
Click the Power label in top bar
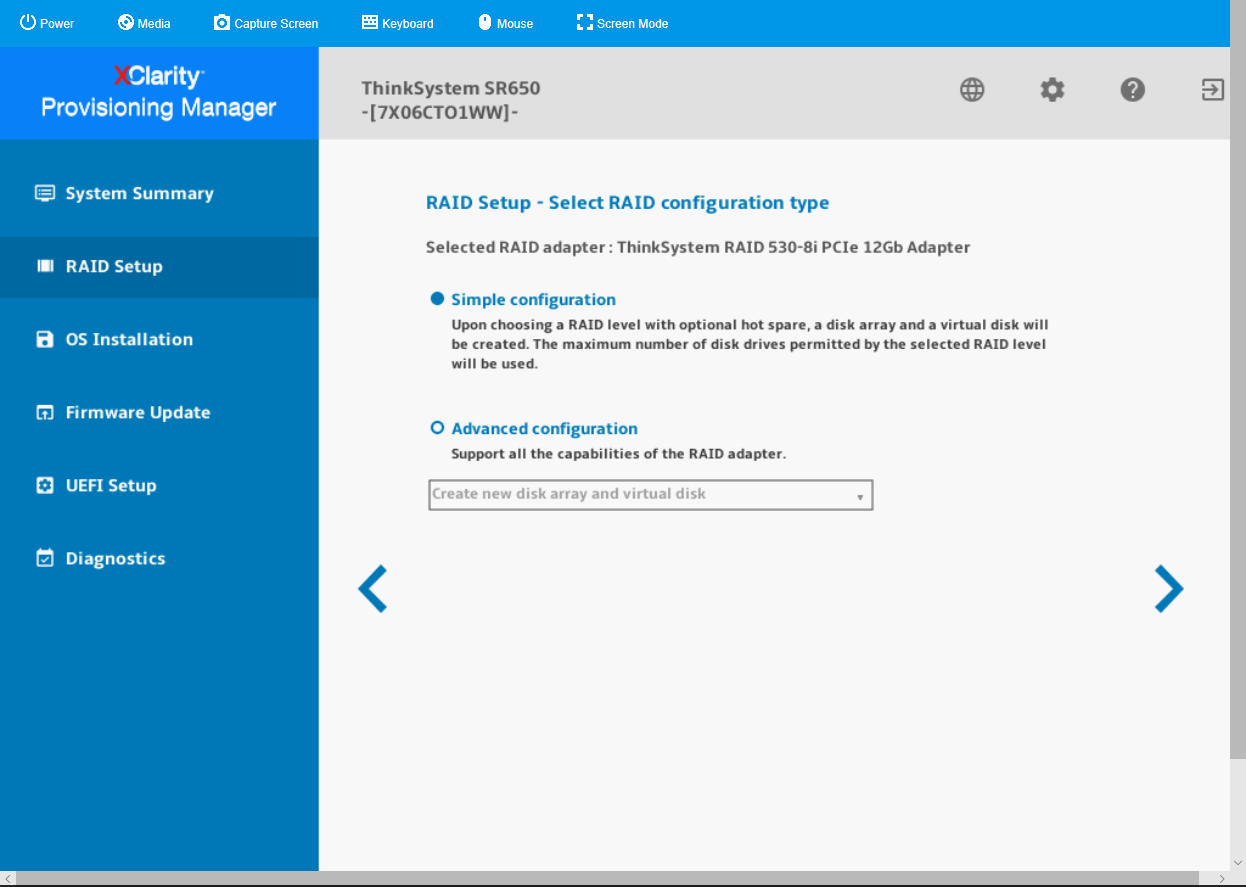(x=57, y=23)
